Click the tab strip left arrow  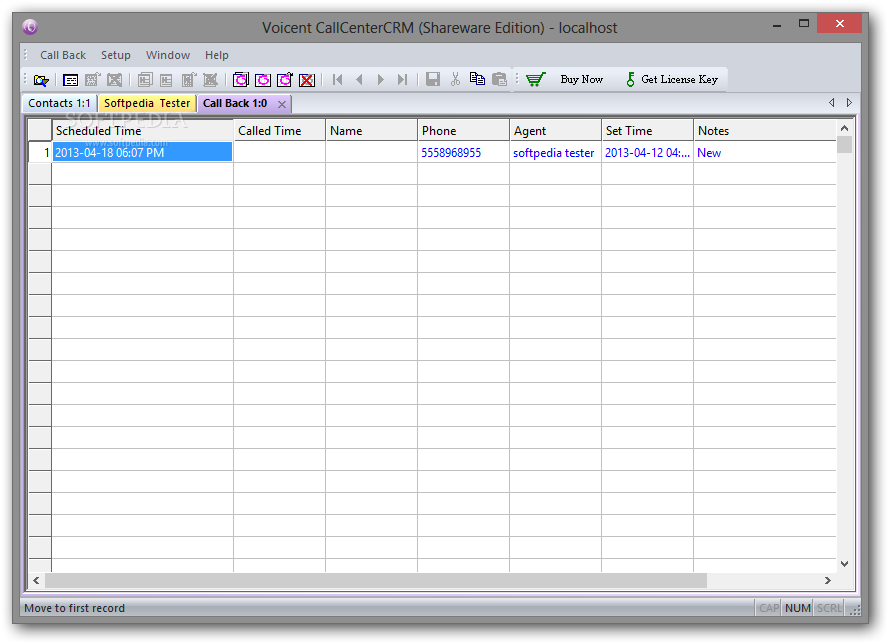832,103
